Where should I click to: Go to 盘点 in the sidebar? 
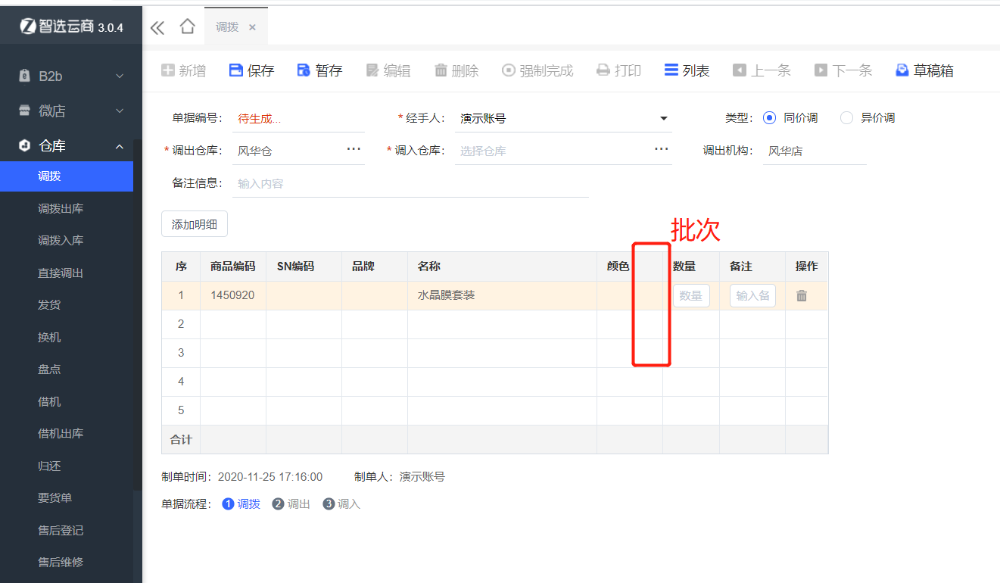pyautogui.click(x=49, y=369)
